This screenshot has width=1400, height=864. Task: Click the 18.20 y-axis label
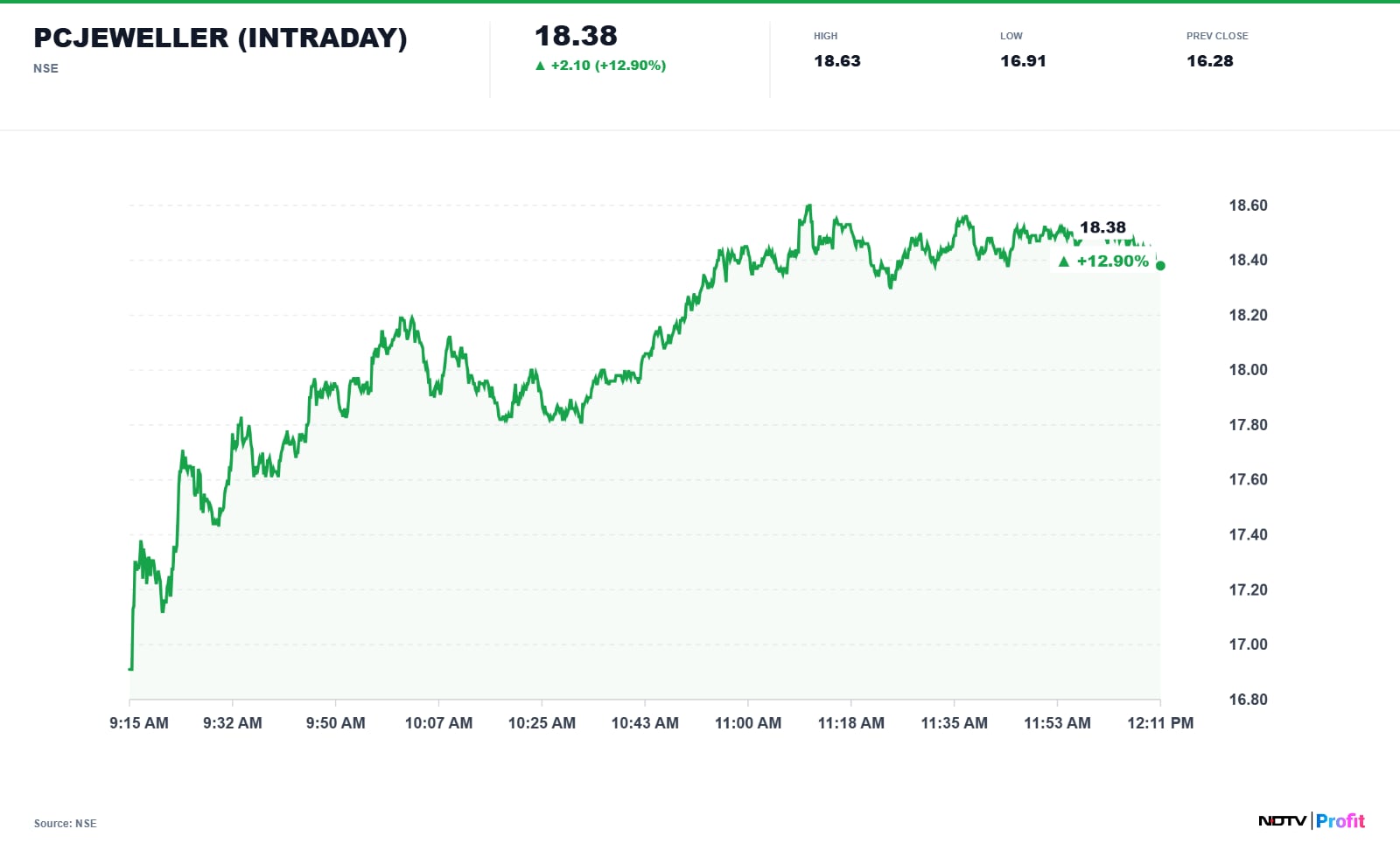(x=1248, y=315)
